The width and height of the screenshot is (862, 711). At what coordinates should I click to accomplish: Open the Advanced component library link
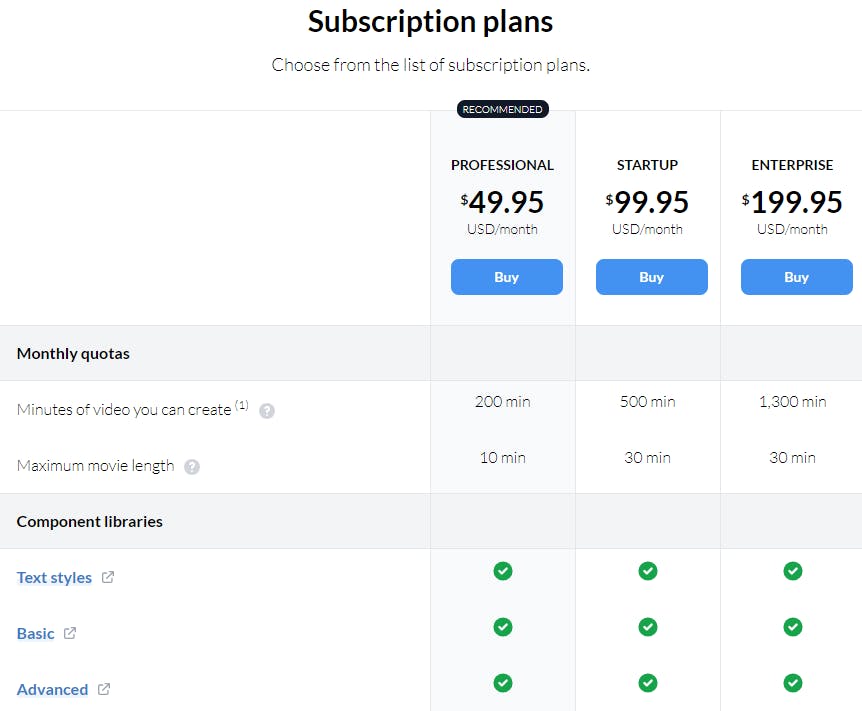click(52, 690)
